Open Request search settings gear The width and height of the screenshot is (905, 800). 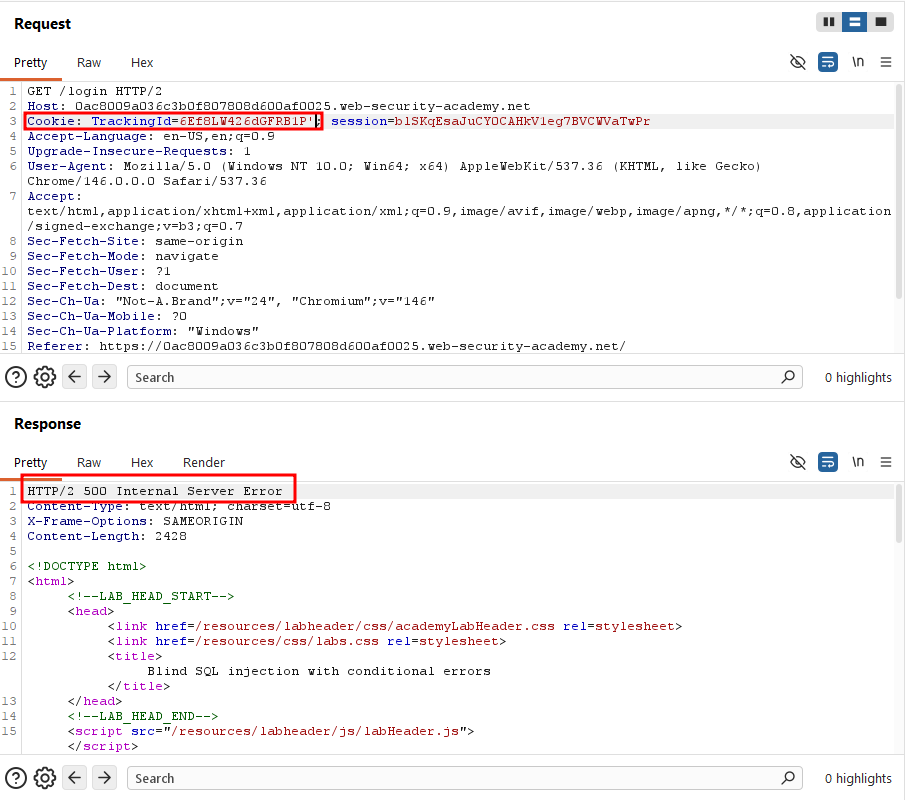coord(44,377)
